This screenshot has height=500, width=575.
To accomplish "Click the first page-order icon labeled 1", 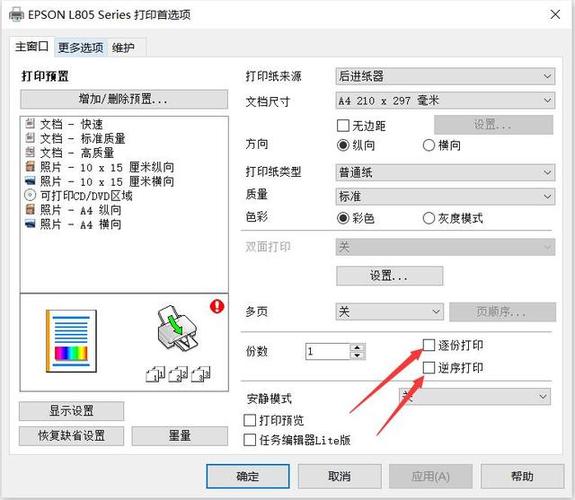I will [x=155, y=374].
